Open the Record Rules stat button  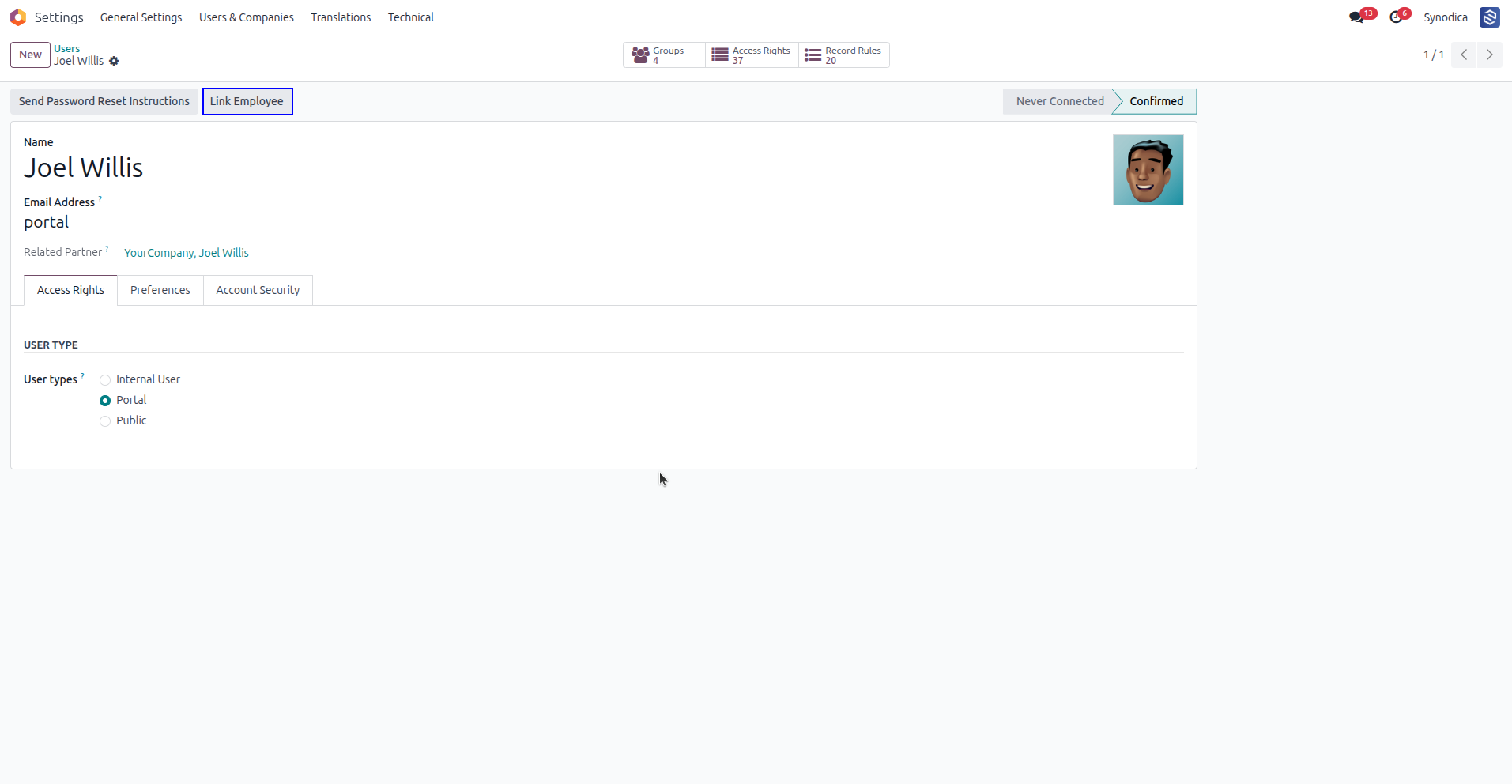843,55
